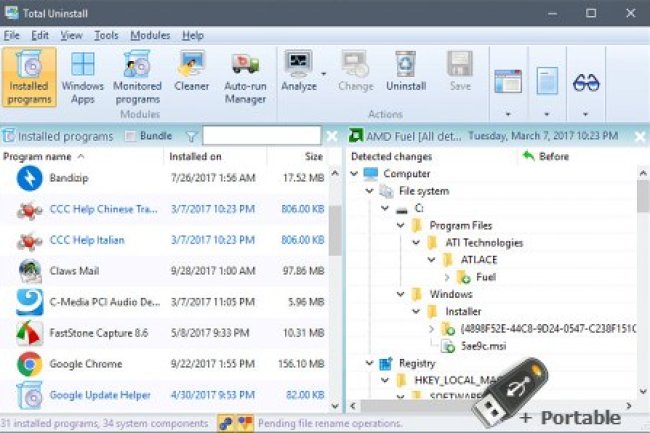The image size is (650, 433).
Task: Open the Windows Apps module
Action: tap(82, 76)
